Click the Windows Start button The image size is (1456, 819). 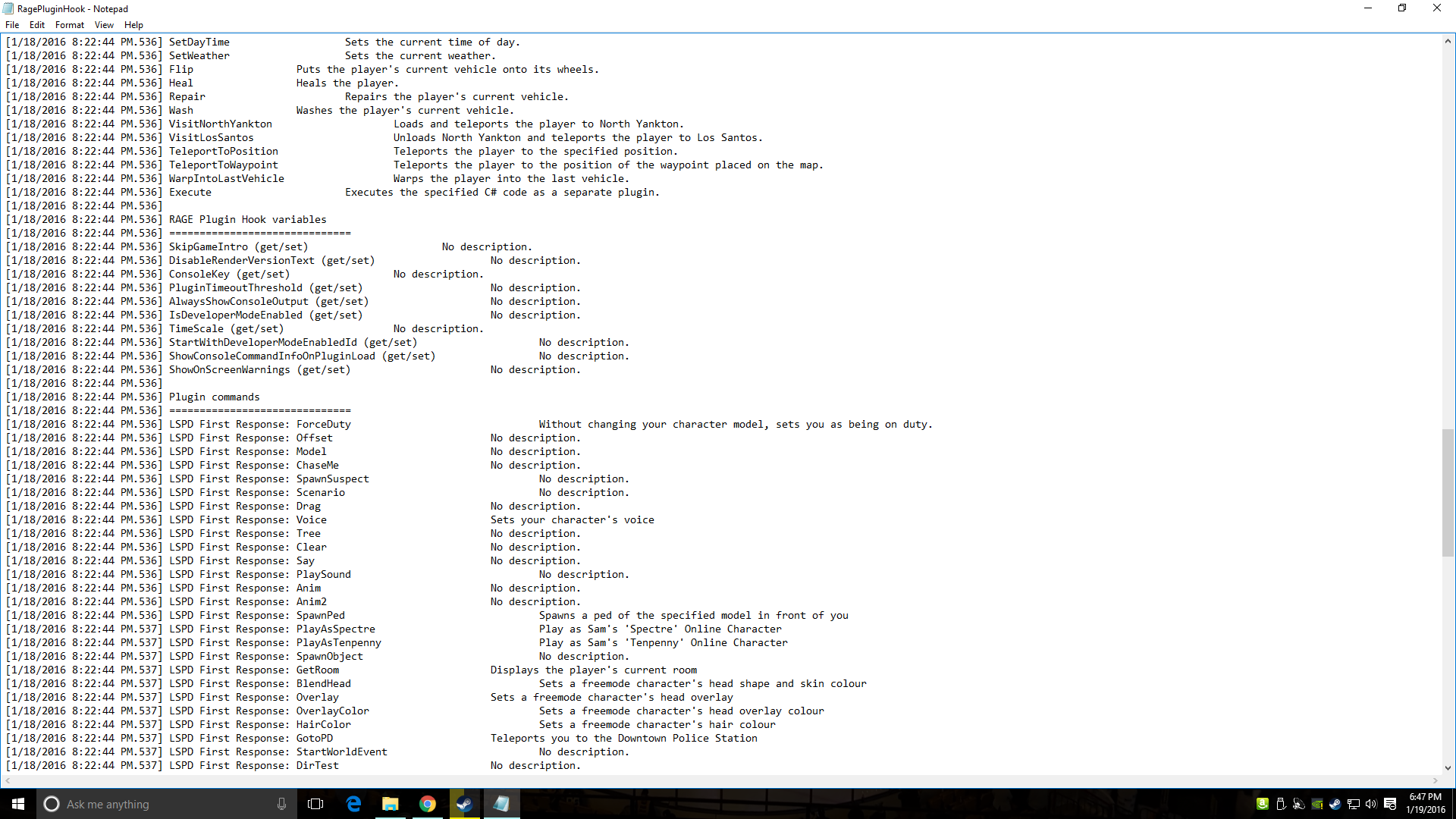click(x=18, y=804)
